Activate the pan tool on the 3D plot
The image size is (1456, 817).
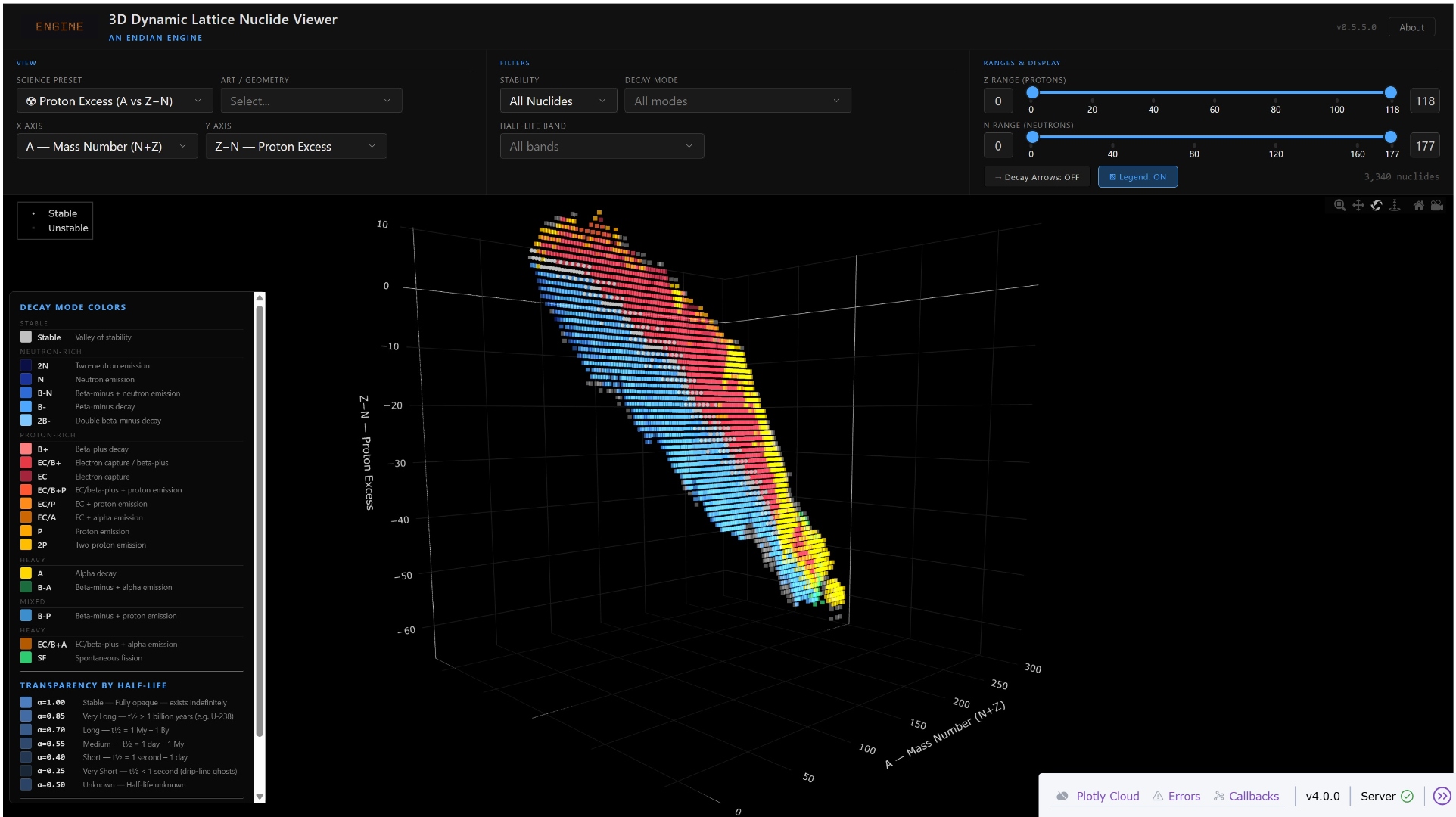[1358, 206]
